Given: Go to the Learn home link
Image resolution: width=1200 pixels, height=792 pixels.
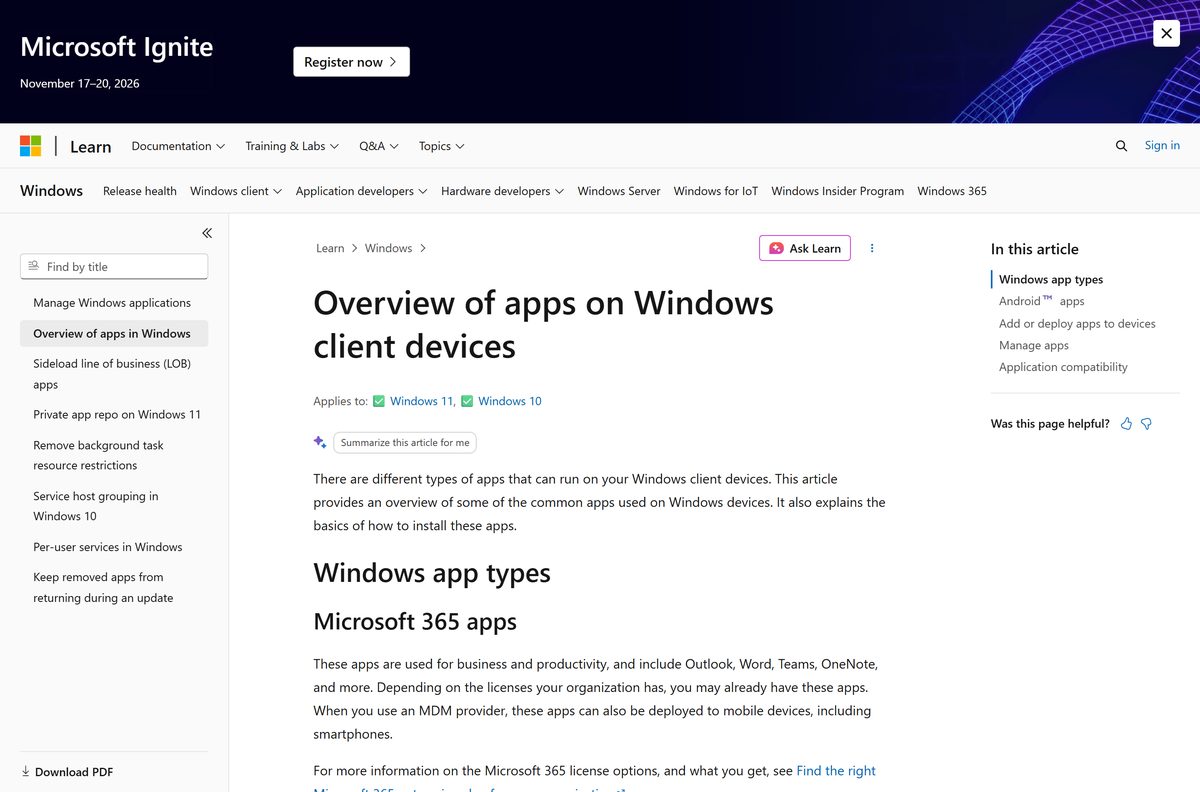Looking at the screenshot, I should coord(90,146).
